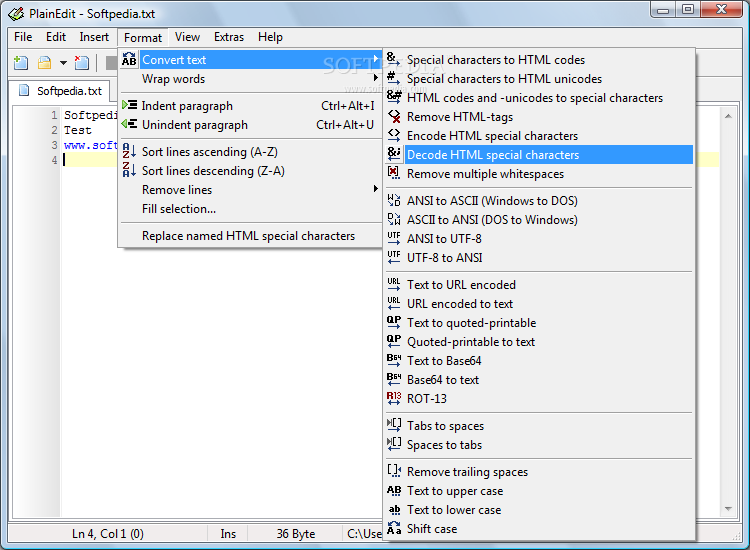The image size is (750, 550).
Task: Choose ANSI to UTF-8 entry
Action: tap(539, 239)
